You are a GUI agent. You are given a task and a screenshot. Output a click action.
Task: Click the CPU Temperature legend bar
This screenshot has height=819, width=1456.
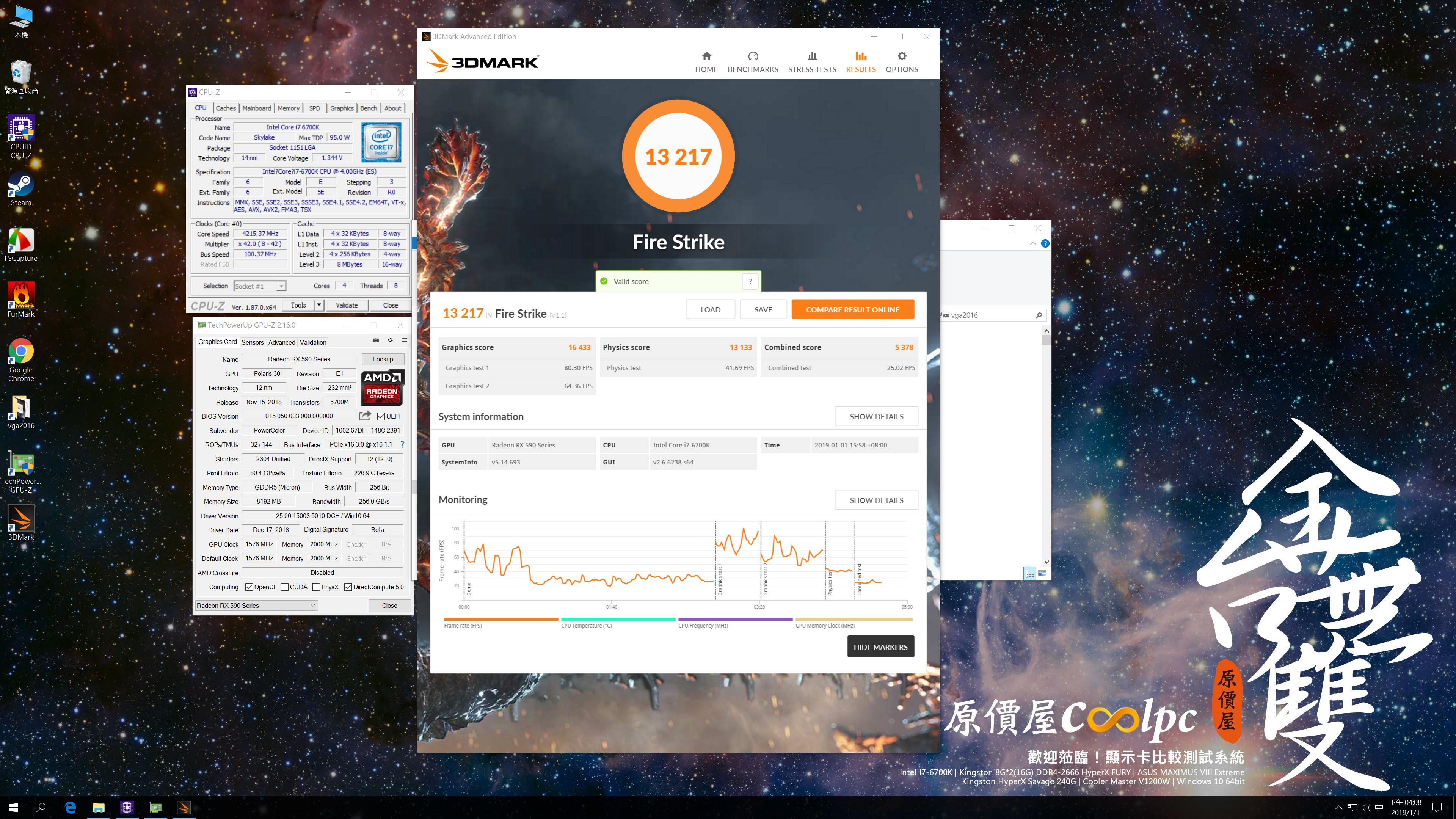[x=618, y=620]
